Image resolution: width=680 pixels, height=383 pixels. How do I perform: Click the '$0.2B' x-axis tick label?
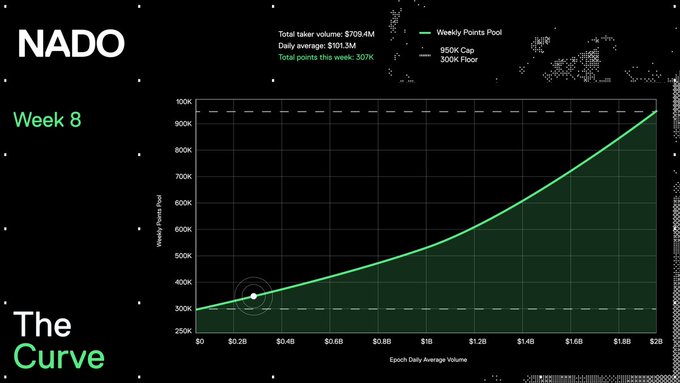click(238, 342)
